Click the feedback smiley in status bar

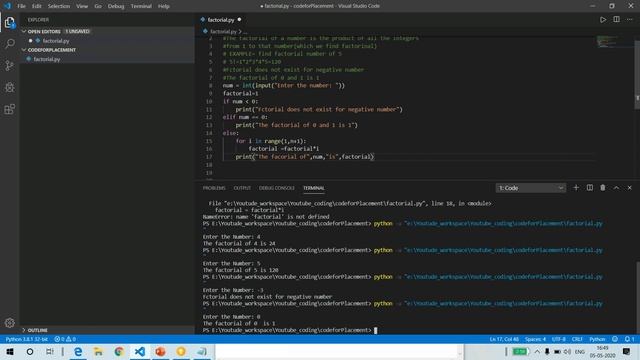click(x=615, y=339)
